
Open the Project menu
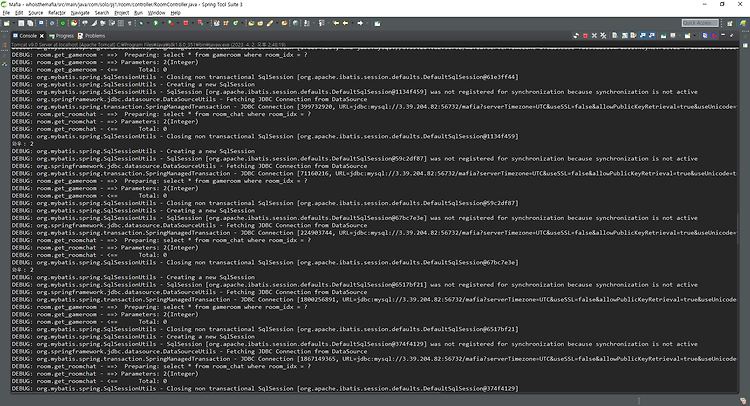coord(121,13)
